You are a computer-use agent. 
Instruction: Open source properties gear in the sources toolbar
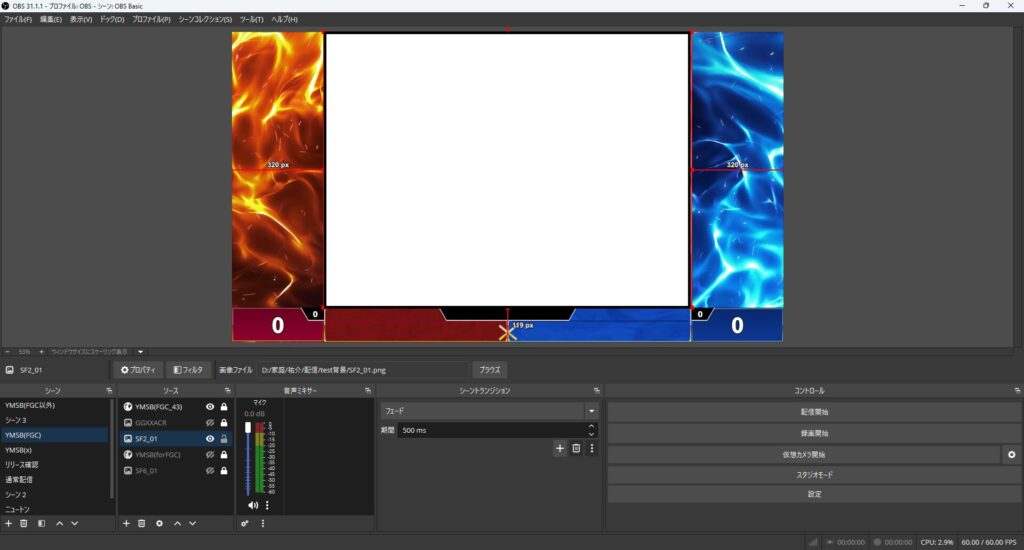coord(159,523)
